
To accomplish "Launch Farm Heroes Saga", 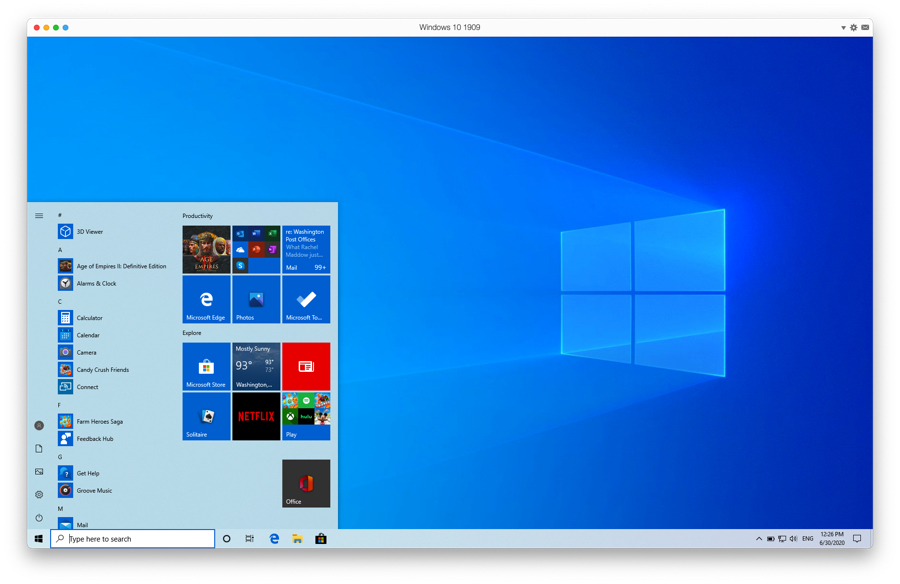I will (112, 421).
